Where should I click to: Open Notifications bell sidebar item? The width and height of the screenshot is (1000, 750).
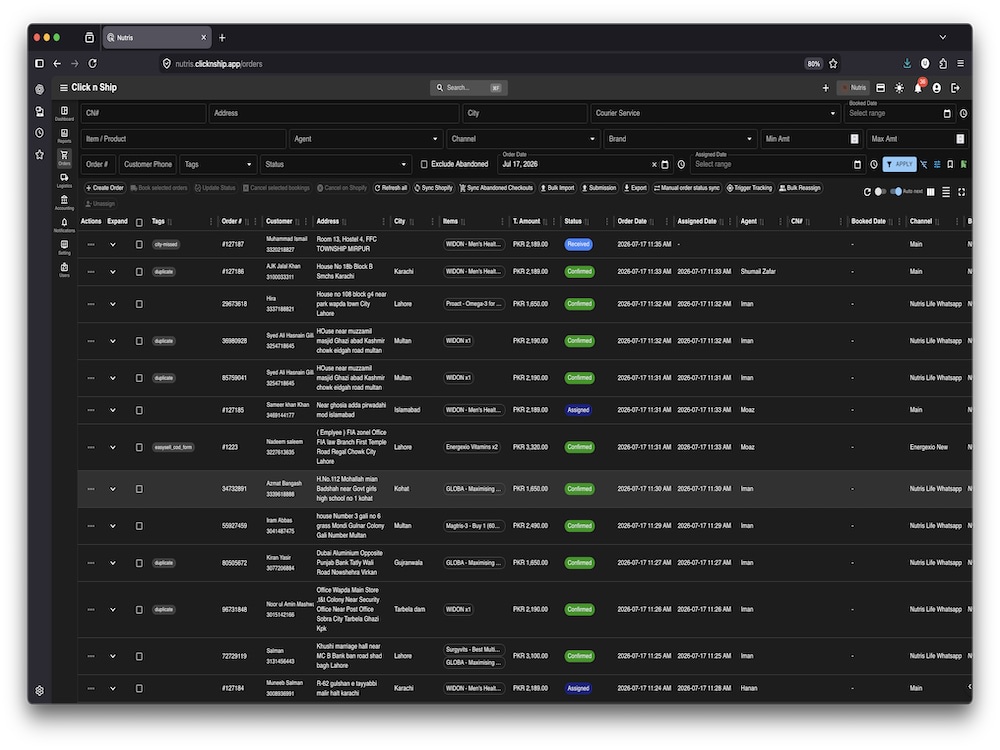(x=64, y=225)
